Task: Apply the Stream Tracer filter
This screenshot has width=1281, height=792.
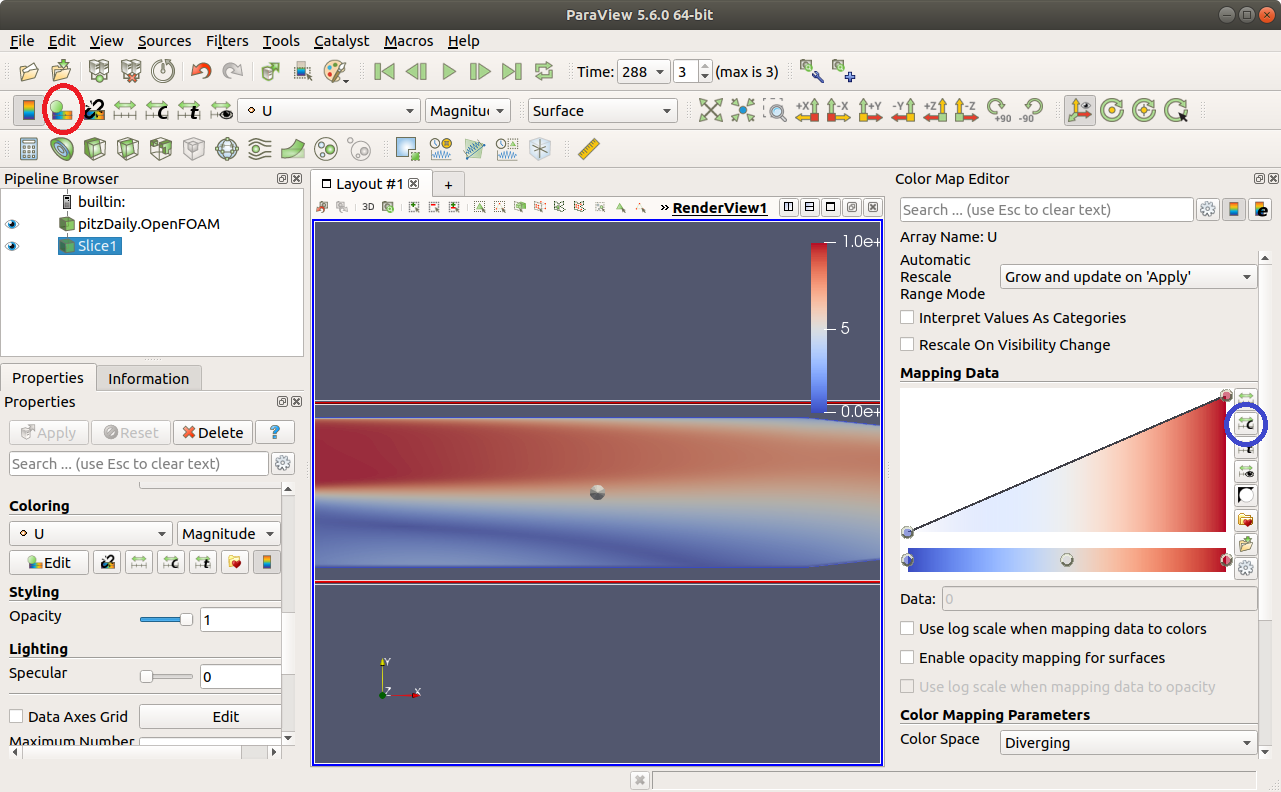Action: click(x=260, y=149)
